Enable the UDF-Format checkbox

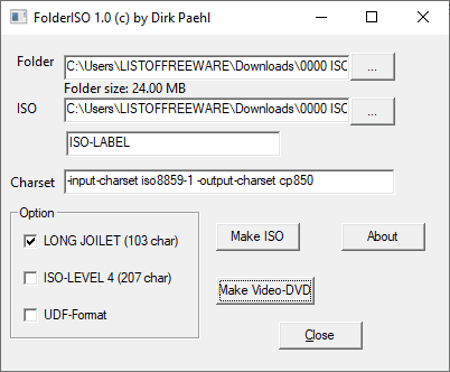[x=30, y=315]
